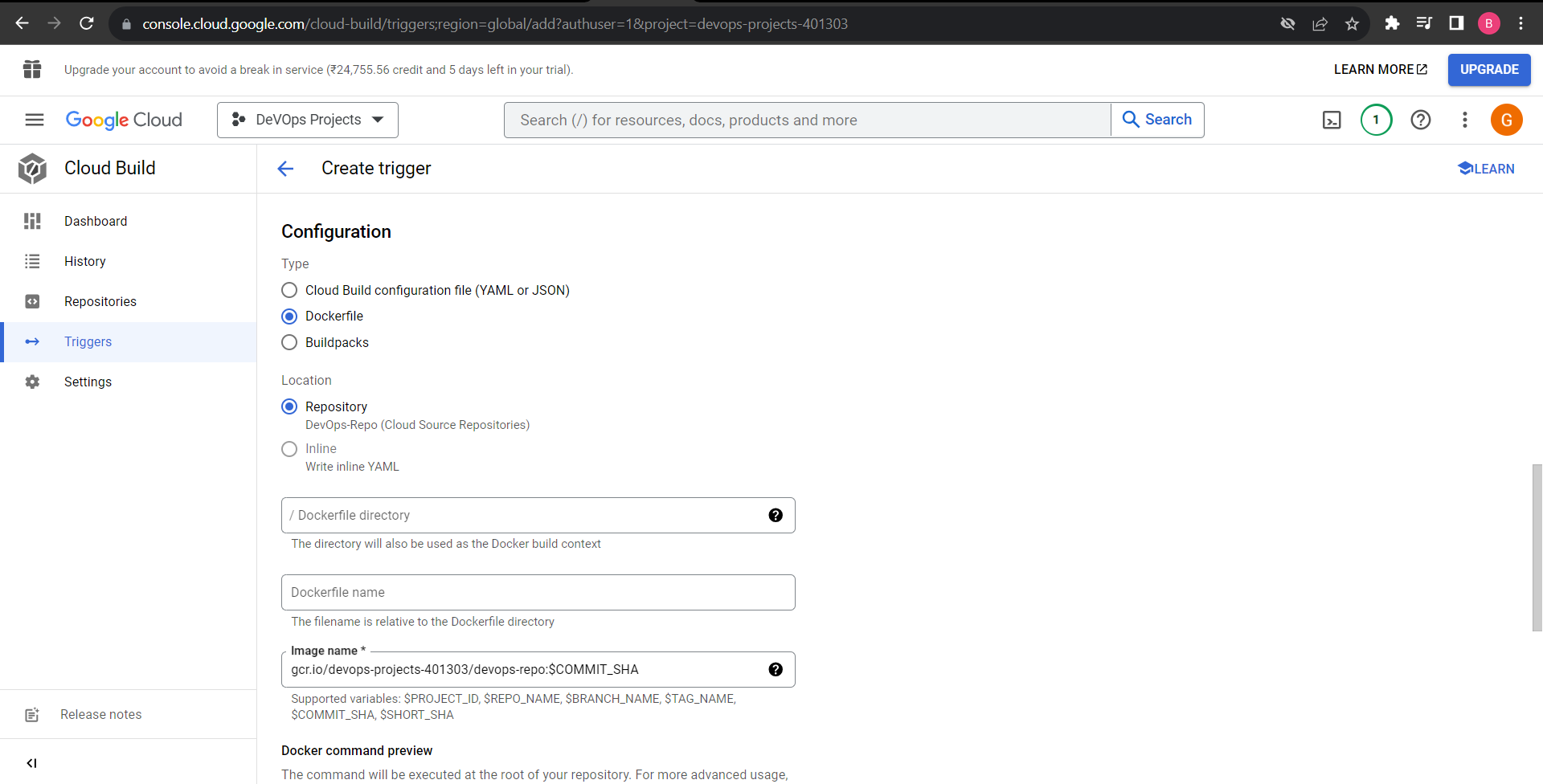Open Settings in the sidebar

[129, 382]
